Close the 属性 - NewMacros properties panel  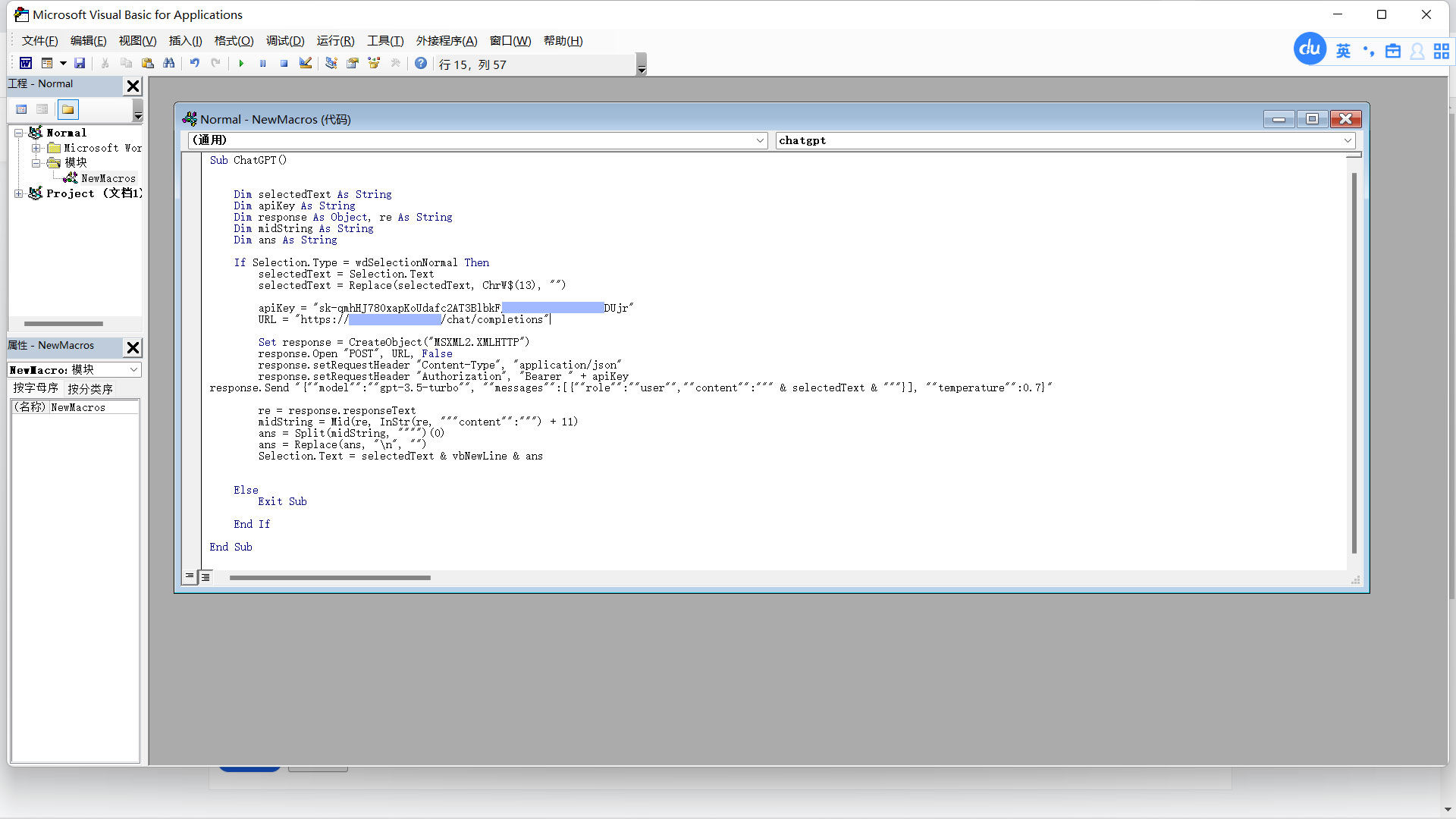click(x=133, y=347)
